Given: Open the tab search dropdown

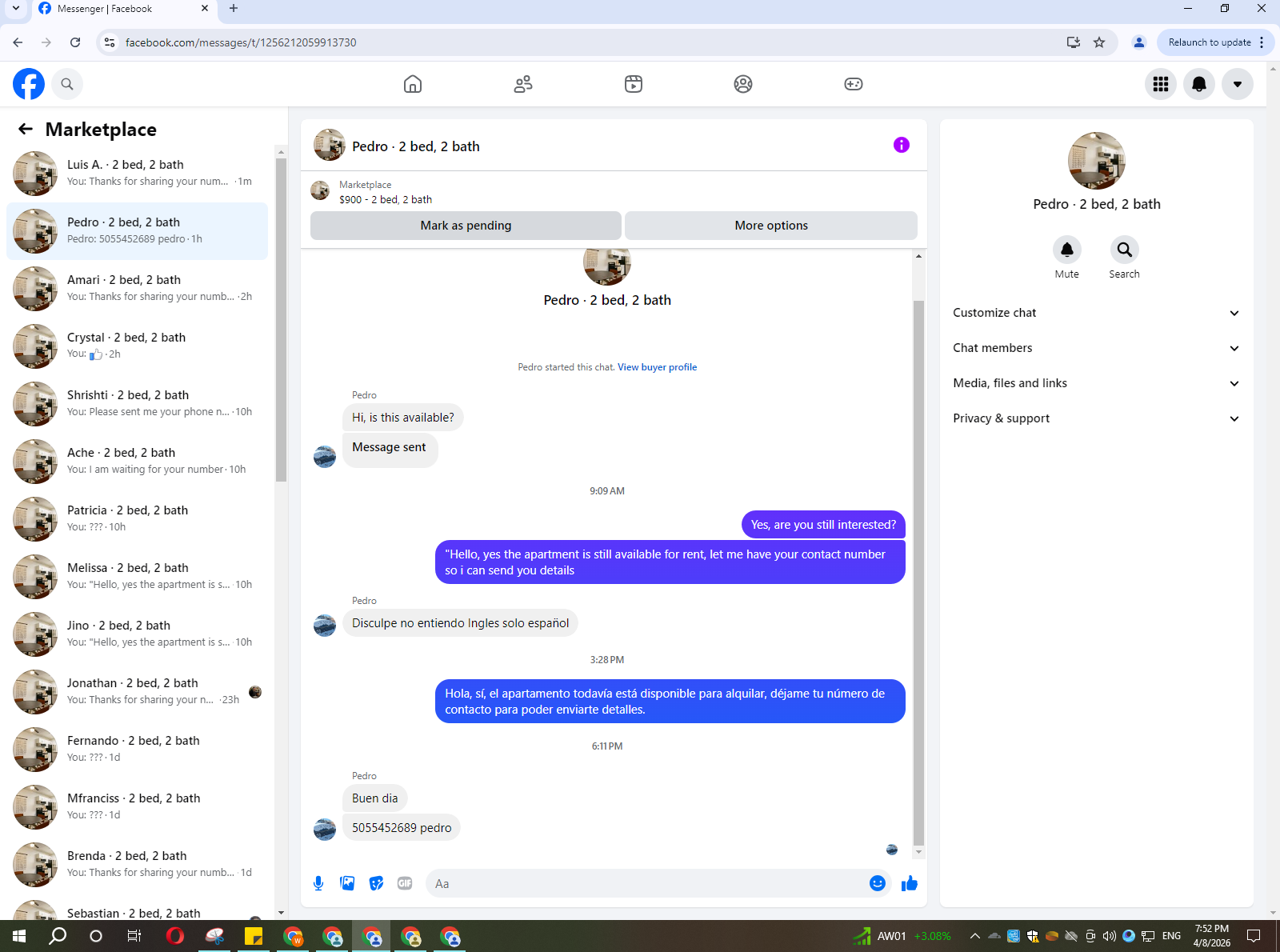Looking at the screenshot, I should 15,9.
